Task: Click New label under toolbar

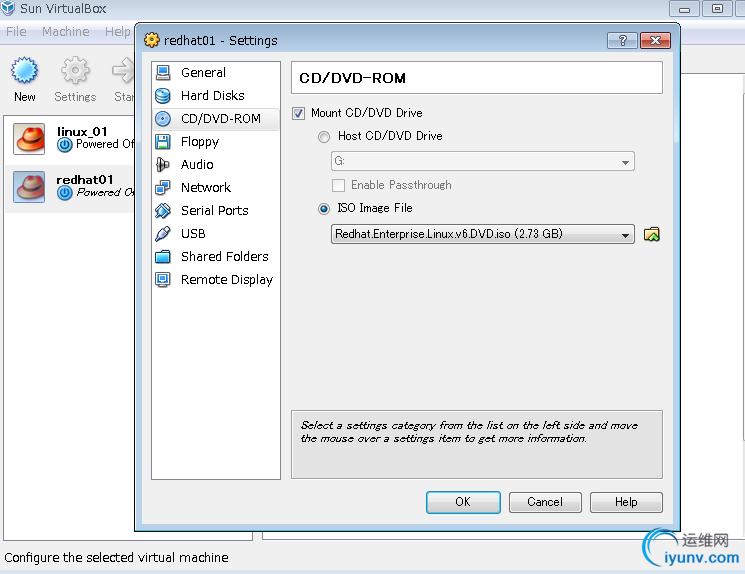Action: (x=24, y=97)
